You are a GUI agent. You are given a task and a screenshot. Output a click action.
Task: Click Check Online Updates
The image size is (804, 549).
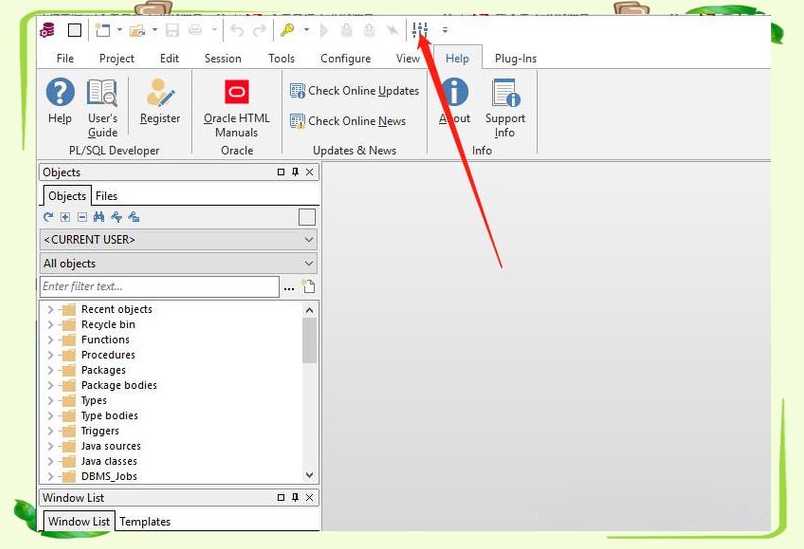(x=355, y=91)
